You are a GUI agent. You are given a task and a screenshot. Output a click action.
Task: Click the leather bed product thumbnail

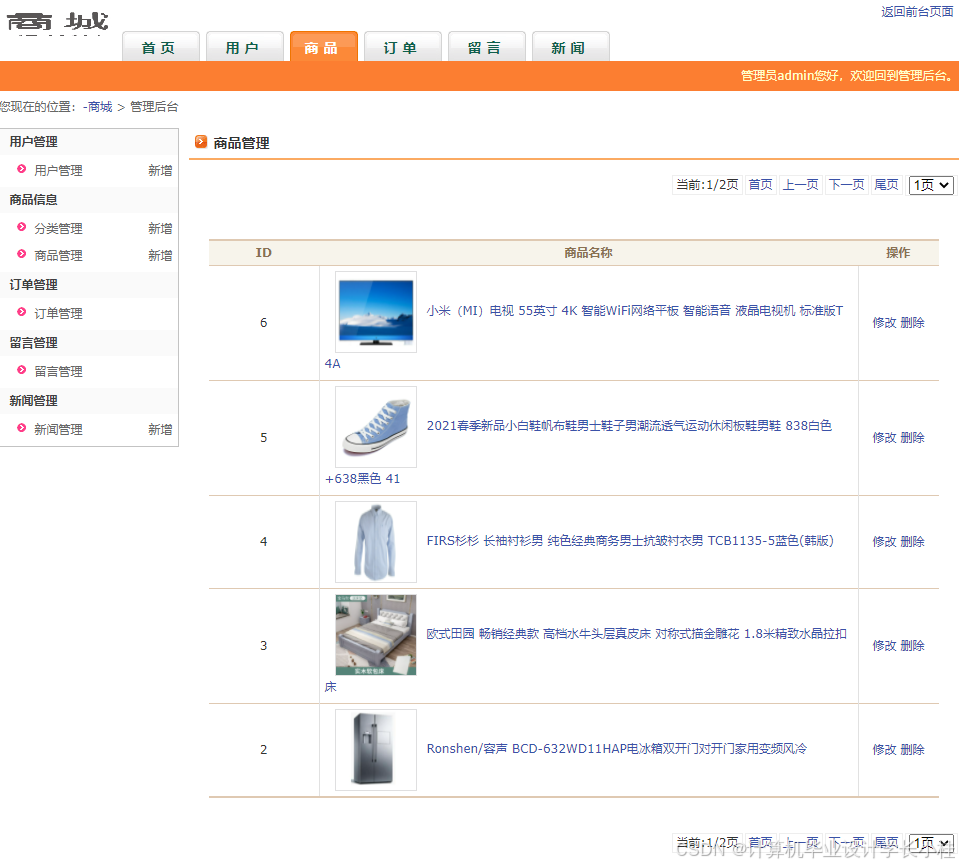tap(376, 635)
